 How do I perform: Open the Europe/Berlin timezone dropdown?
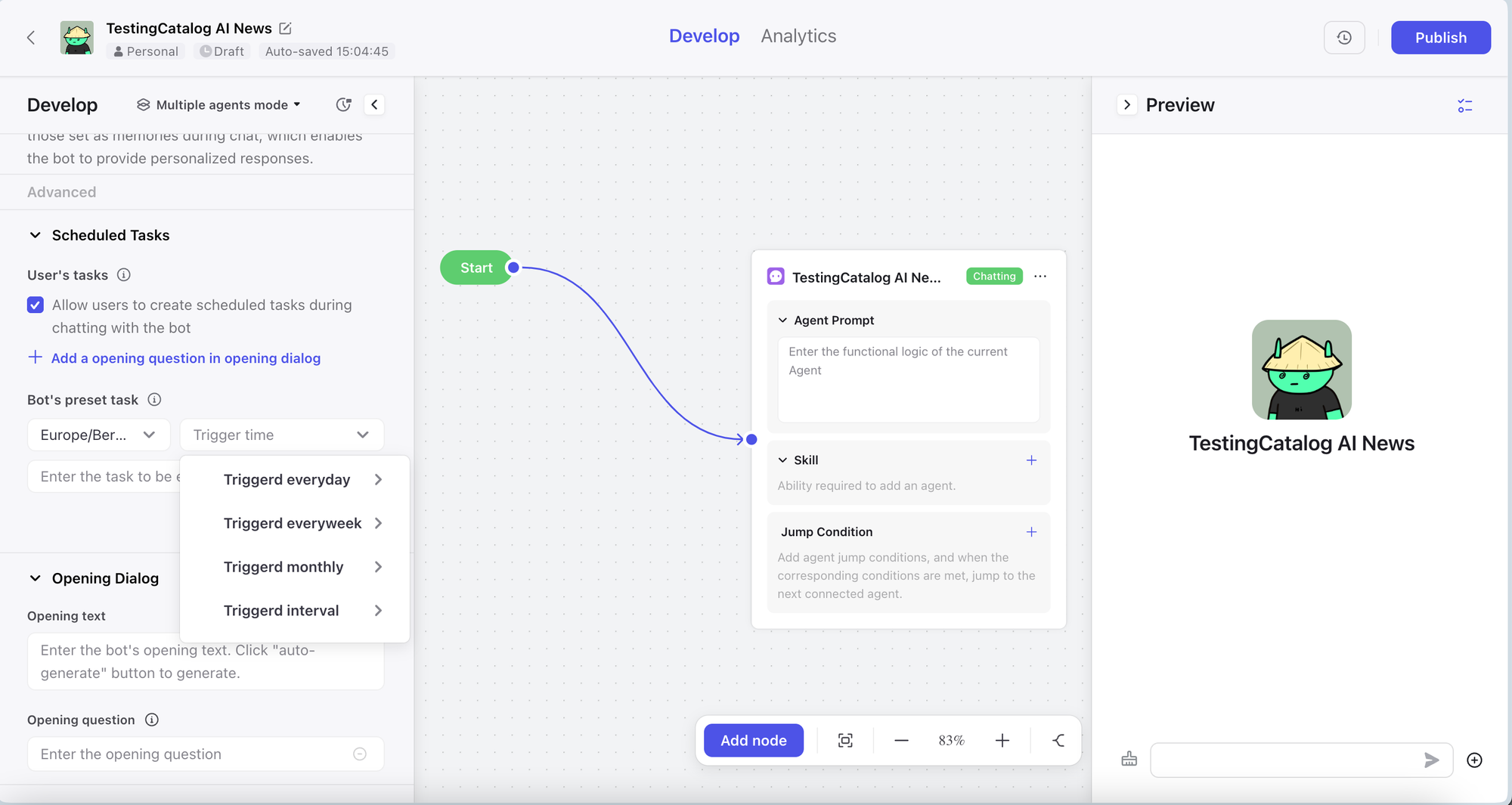98,435
